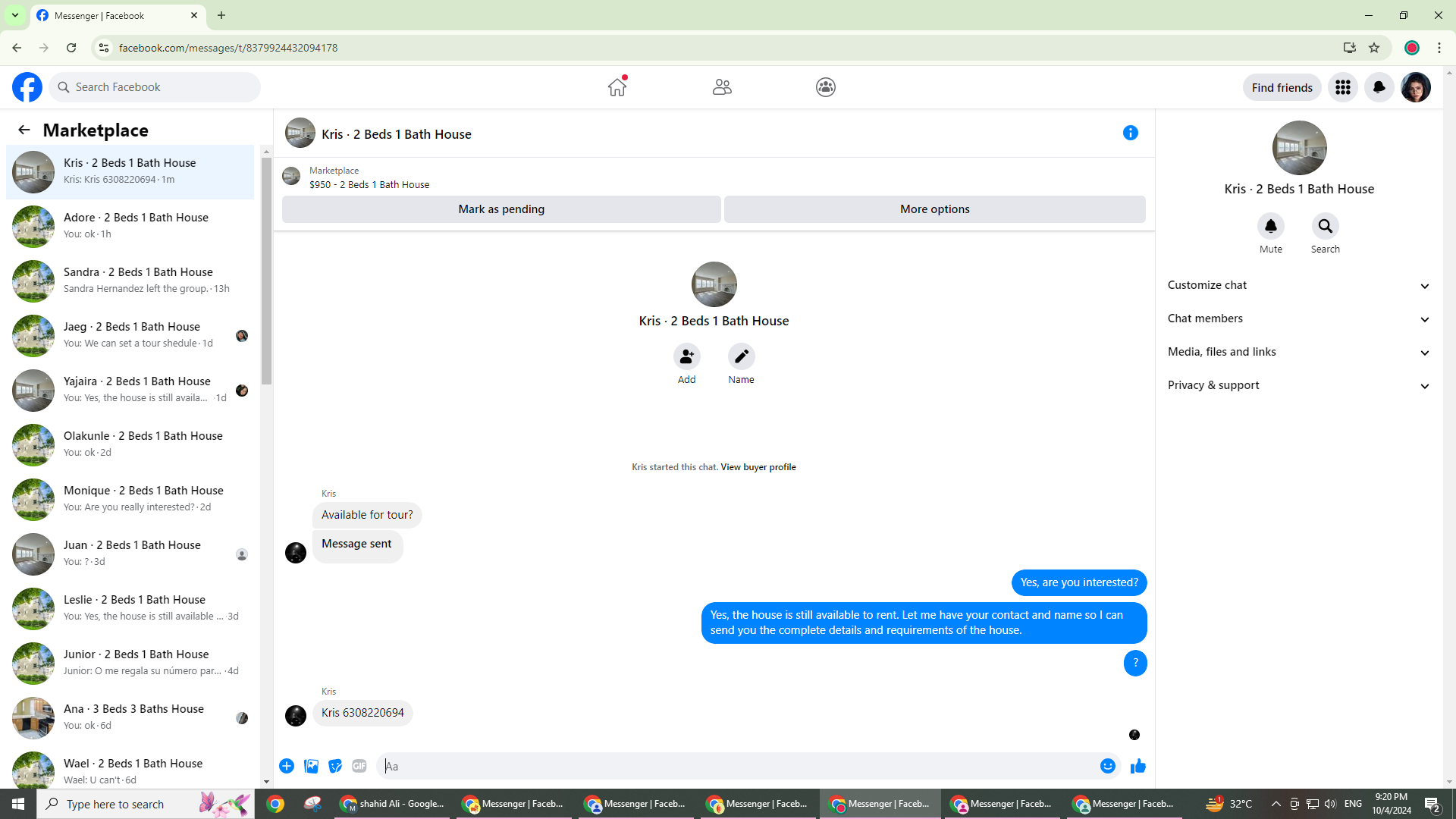Mute the Kris conversation

pyautogui.click(x=1271, y=226)
